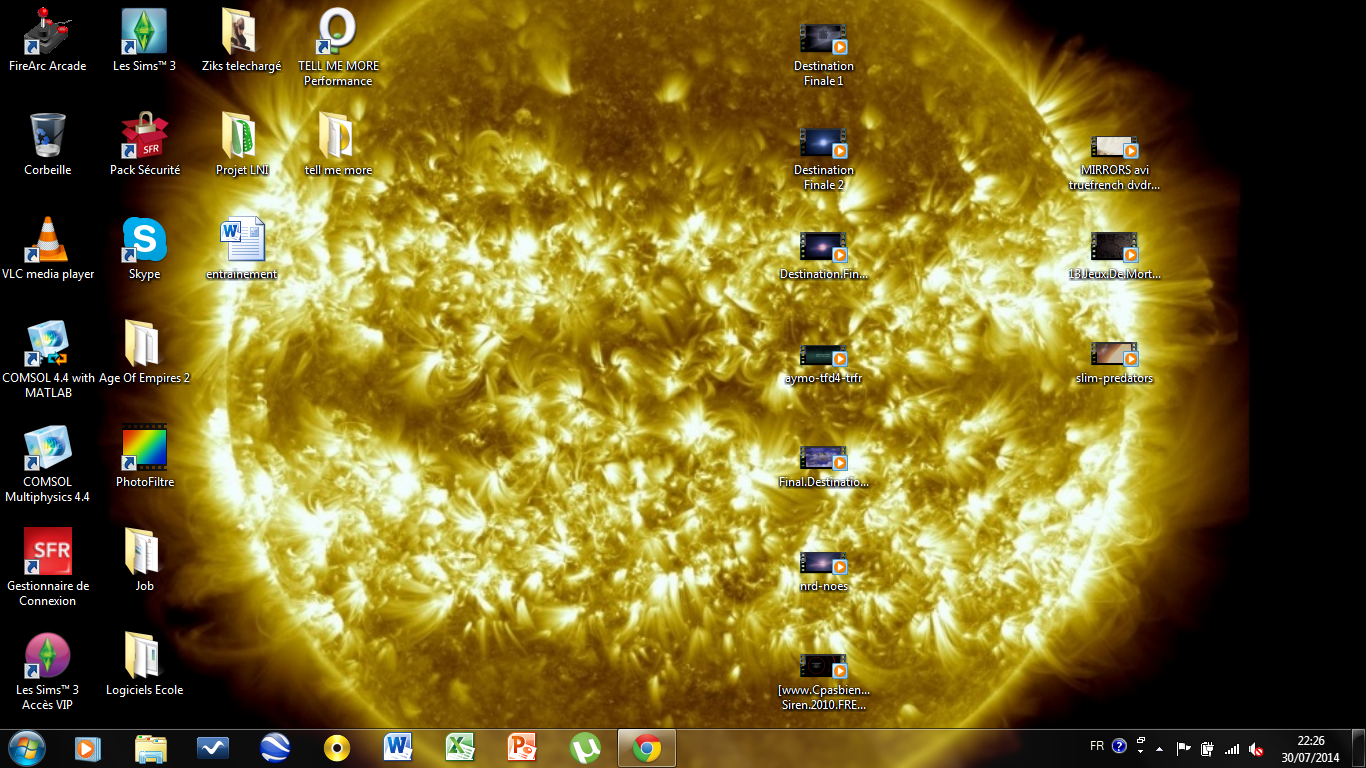Click the muted volume speaker icon
This screenshot has height=768, width=1366.
[1256, 748]
